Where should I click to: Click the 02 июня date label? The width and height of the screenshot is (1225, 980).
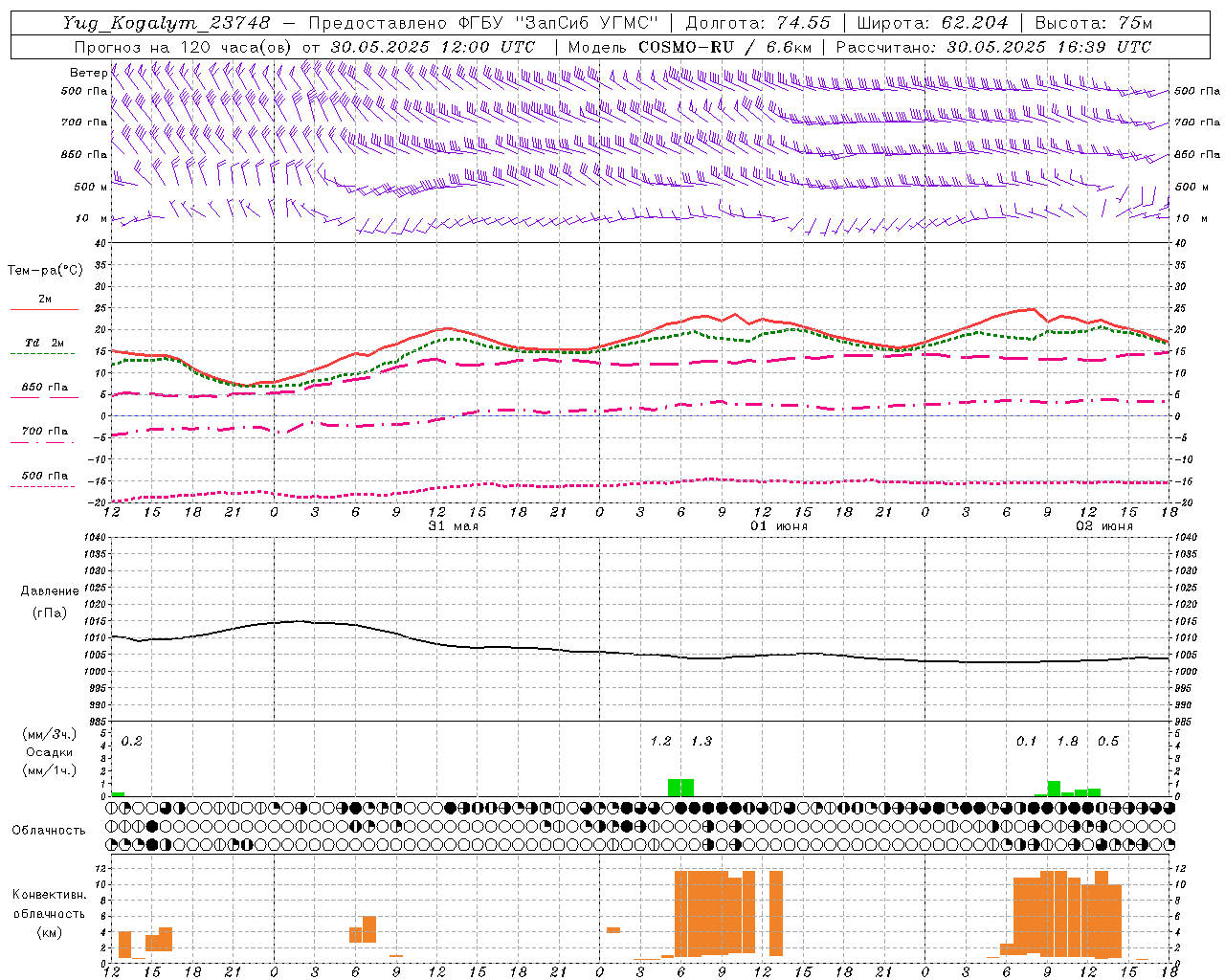coord(1103,526)
